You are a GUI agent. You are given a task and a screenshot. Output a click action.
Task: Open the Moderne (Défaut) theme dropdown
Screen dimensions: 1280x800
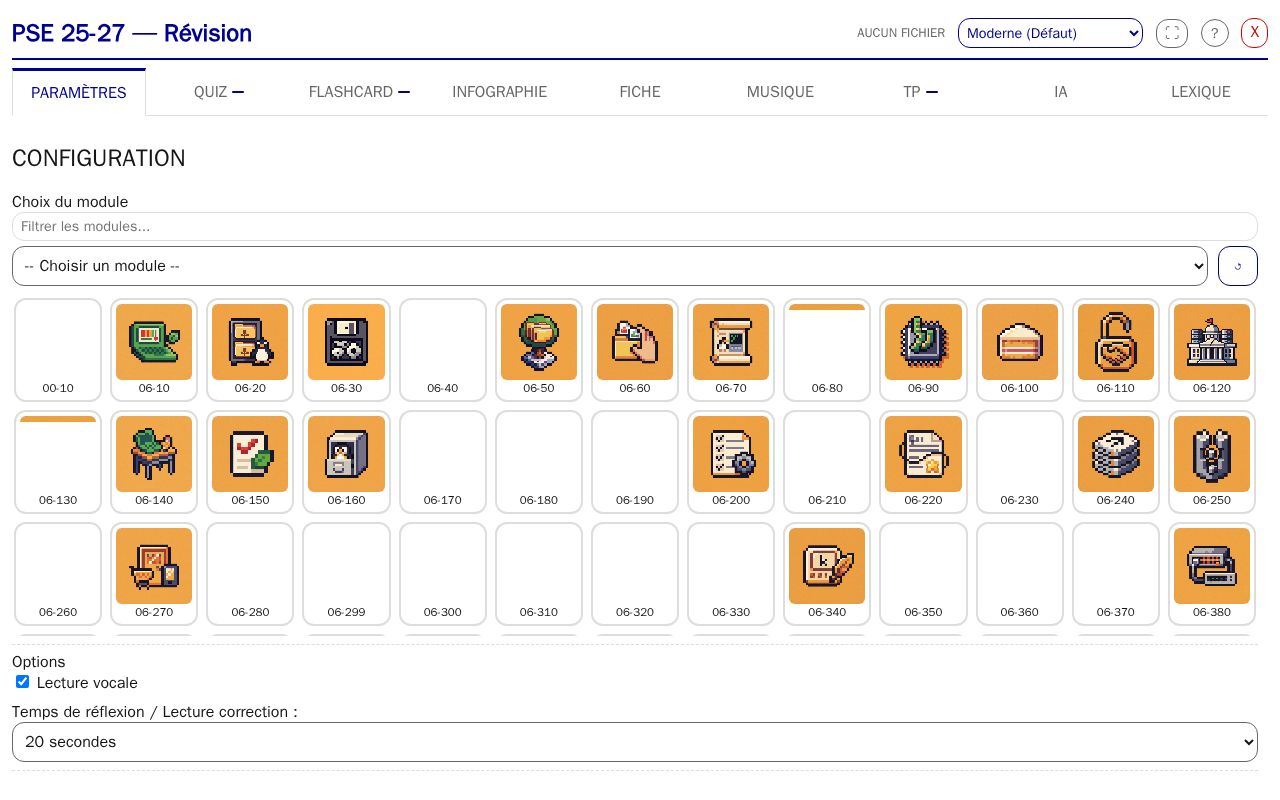coord(1050,33)
